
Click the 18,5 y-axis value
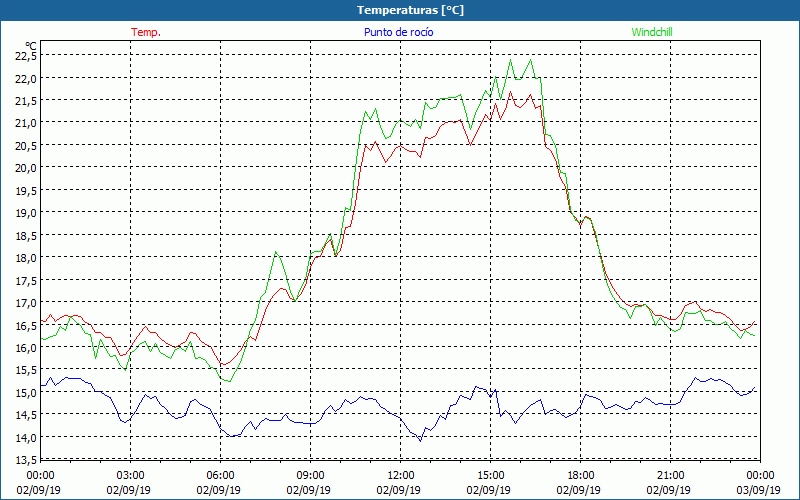[27, 235]
